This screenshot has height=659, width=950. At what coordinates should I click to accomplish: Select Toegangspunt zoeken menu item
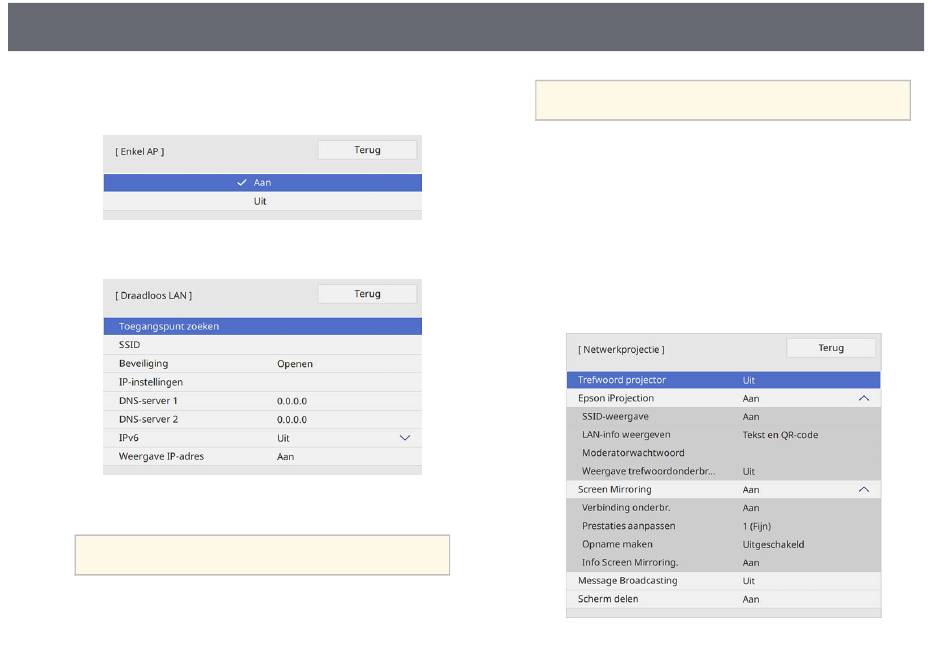262,326
